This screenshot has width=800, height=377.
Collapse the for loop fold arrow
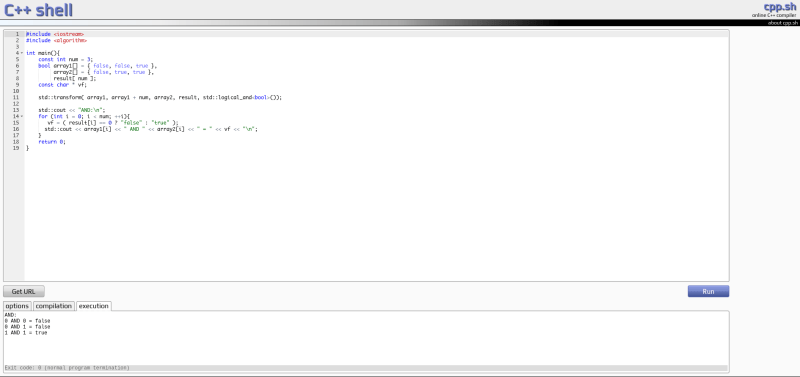point(22,116)
